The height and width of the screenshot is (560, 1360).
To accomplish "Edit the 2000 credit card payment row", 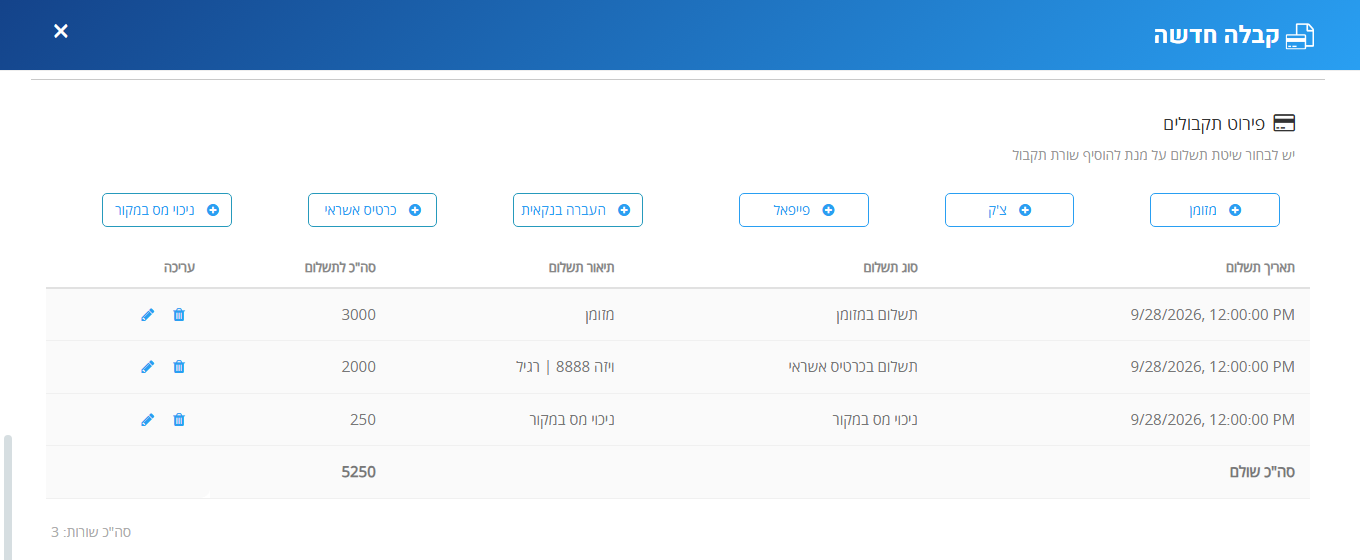I will [148, 367].
